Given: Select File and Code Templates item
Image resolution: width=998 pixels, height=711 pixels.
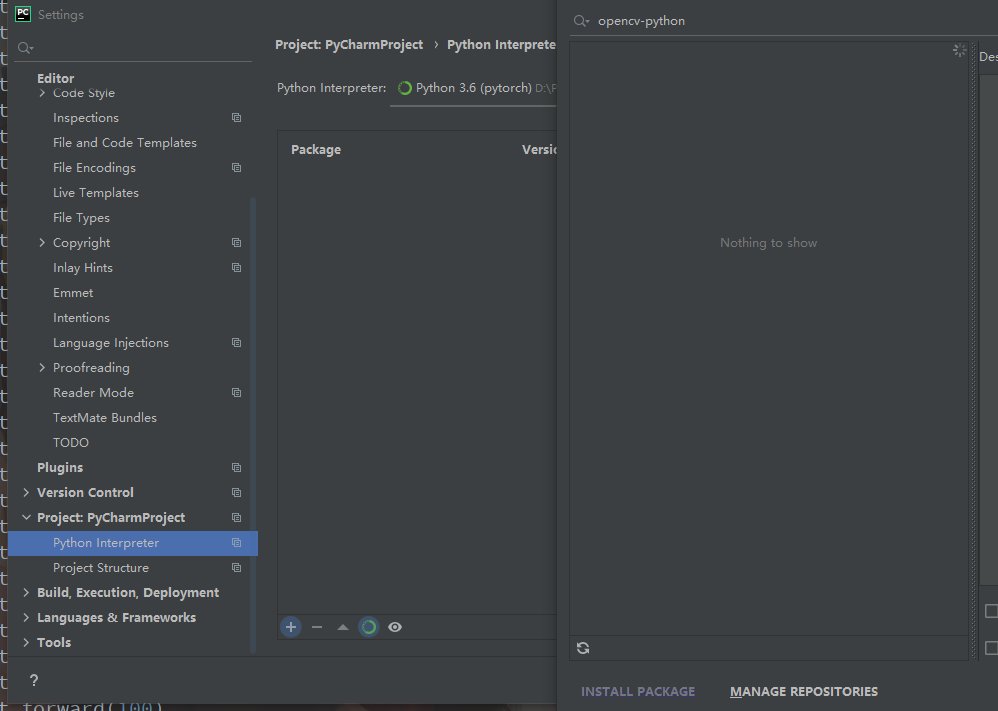Looking at the screenshot, I should [125, 143].
